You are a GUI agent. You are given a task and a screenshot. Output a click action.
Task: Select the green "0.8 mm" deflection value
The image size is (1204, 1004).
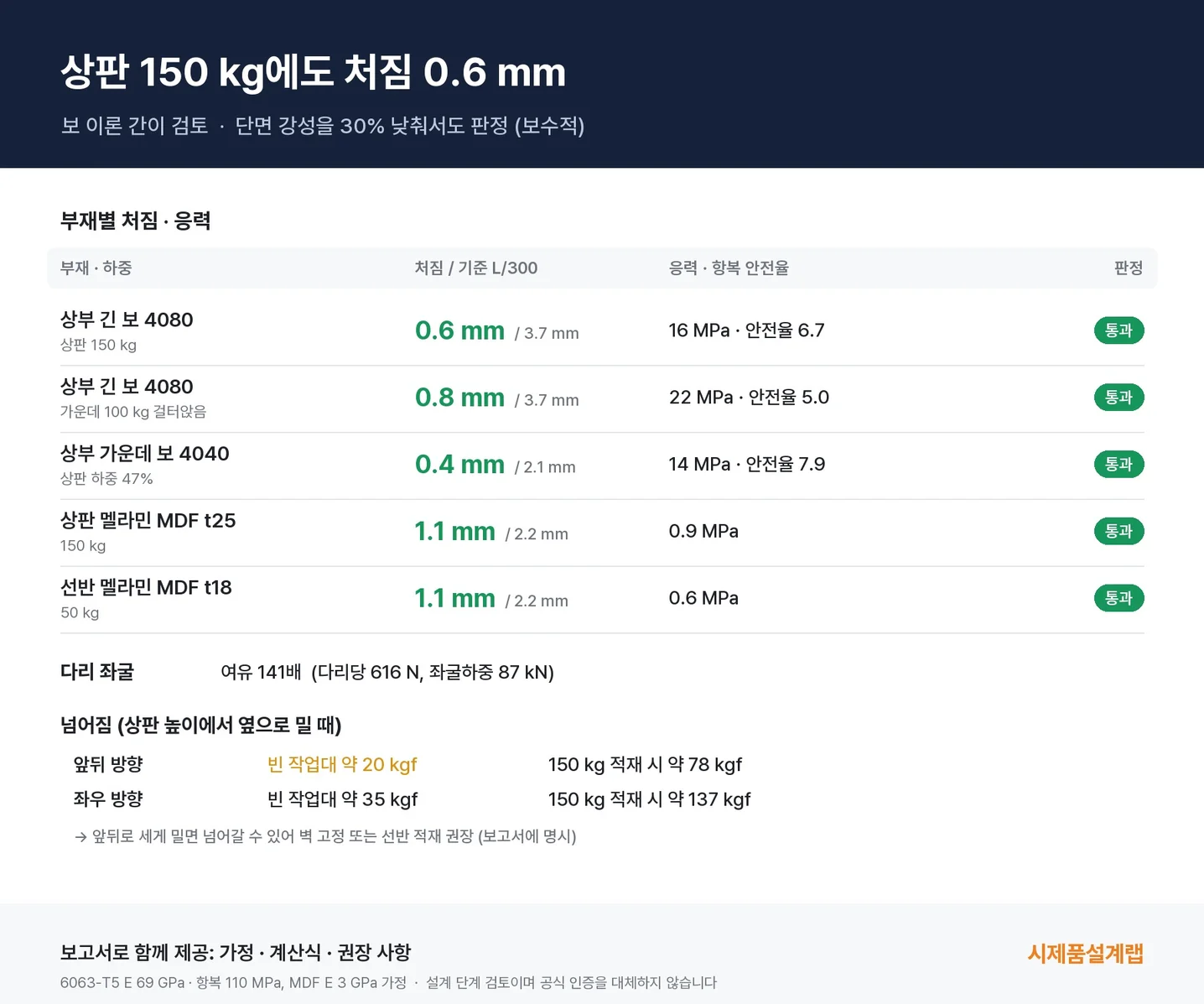459,398
